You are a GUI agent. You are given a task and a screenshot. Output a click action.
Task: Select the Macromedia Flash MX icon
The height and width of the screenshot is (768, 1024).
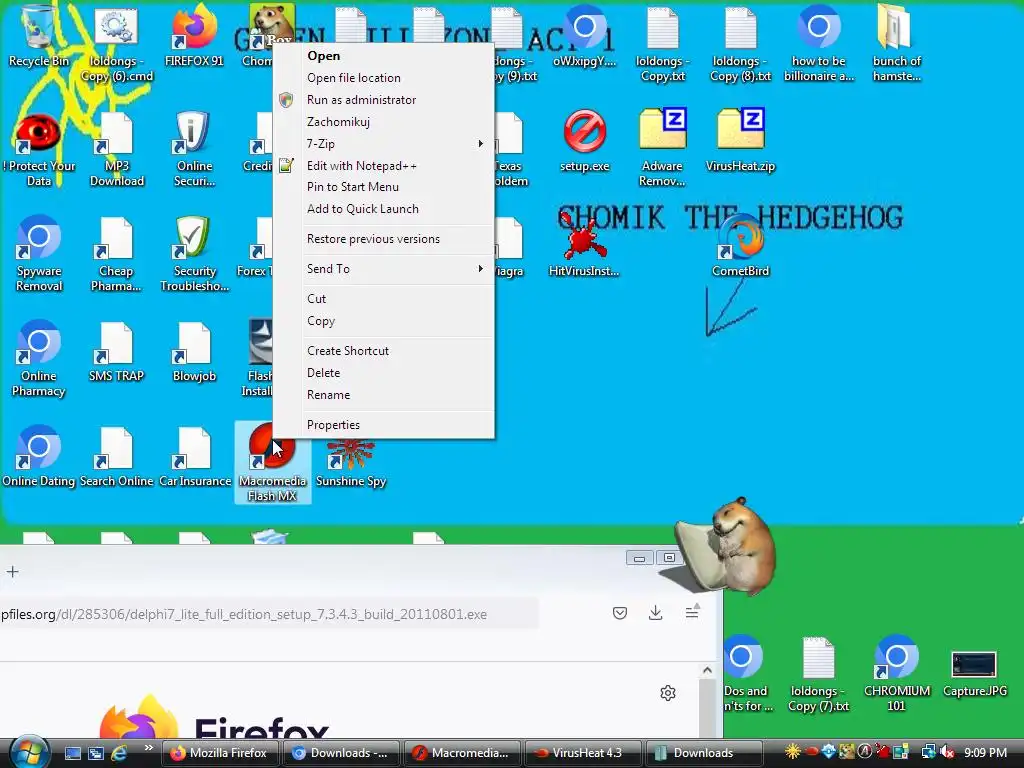[x=272, y=463]
